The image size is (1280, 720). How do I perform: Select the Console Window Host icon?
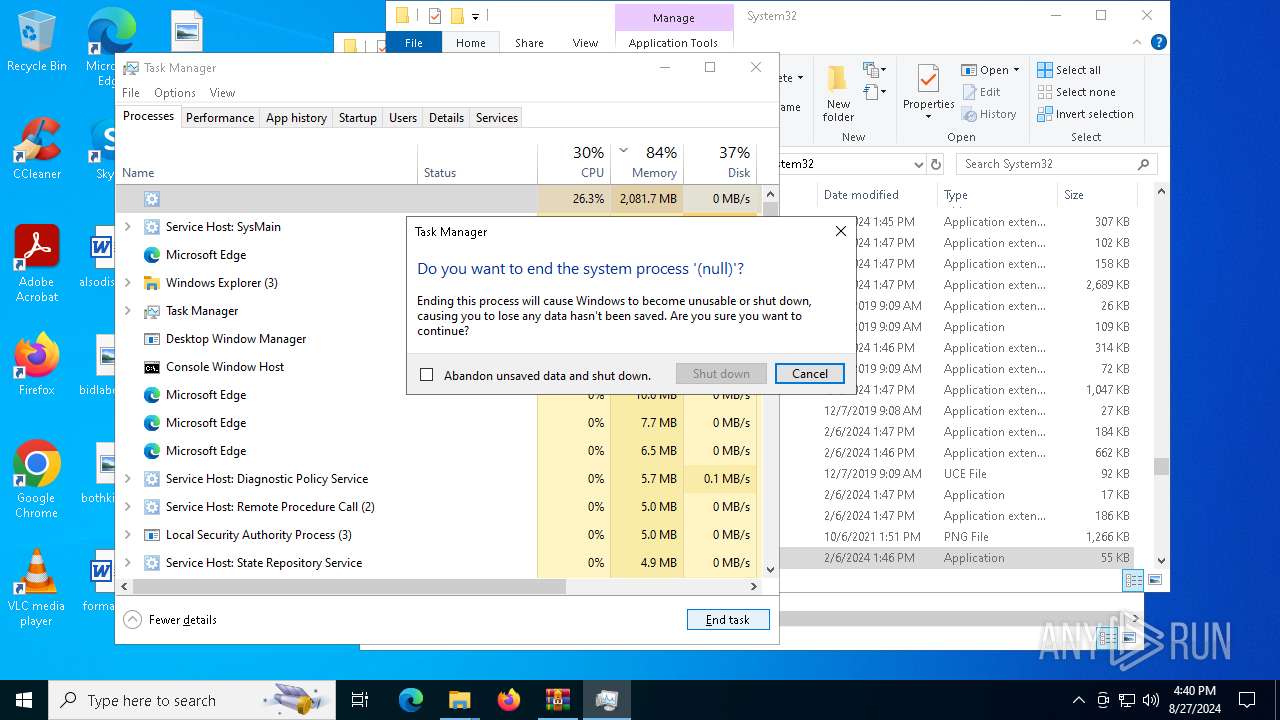coord(152,367)
